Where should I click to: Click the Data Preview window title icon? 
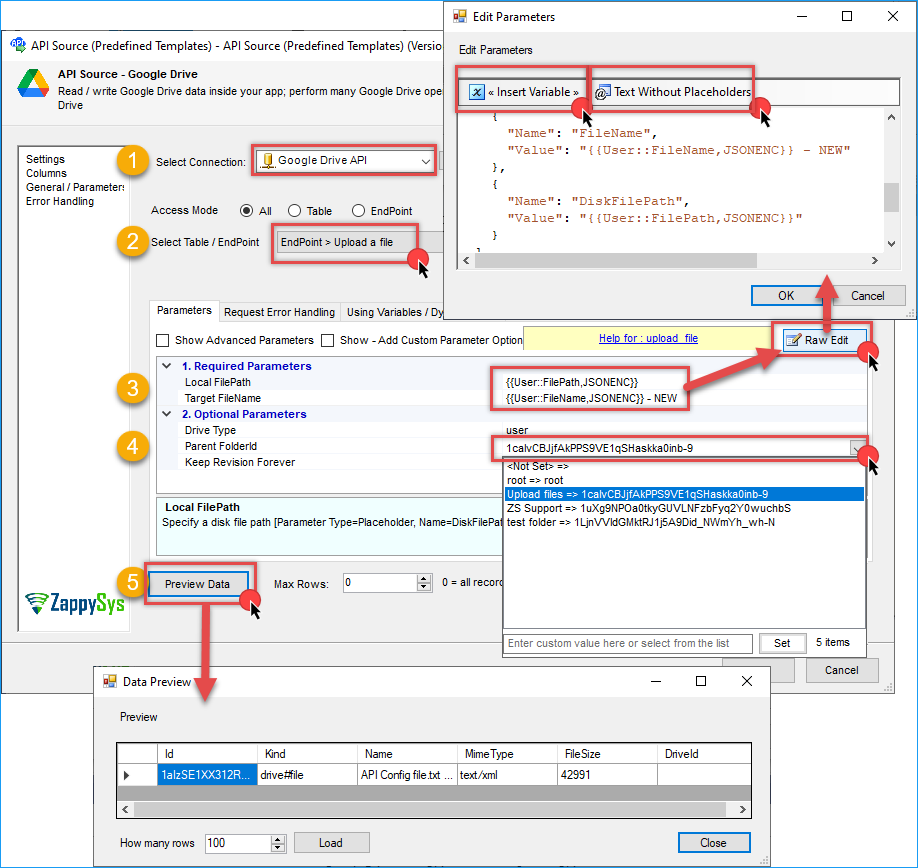109,681
